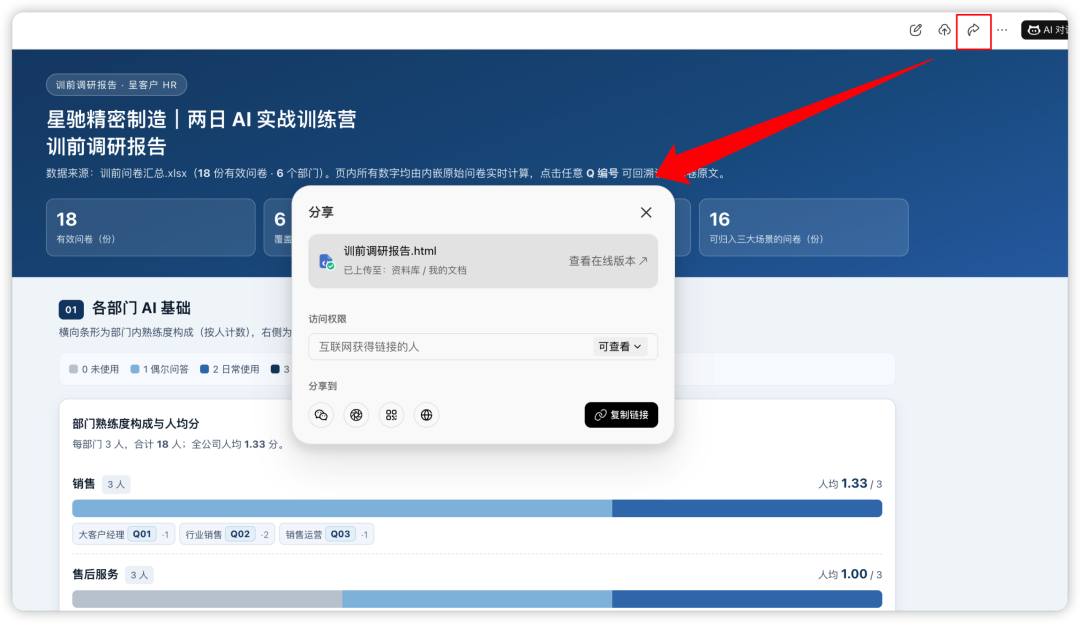Viewport: 1080px width, 623px height.
Task: Click the 大客户经理 Q01 tag
Action: (123, 534)
